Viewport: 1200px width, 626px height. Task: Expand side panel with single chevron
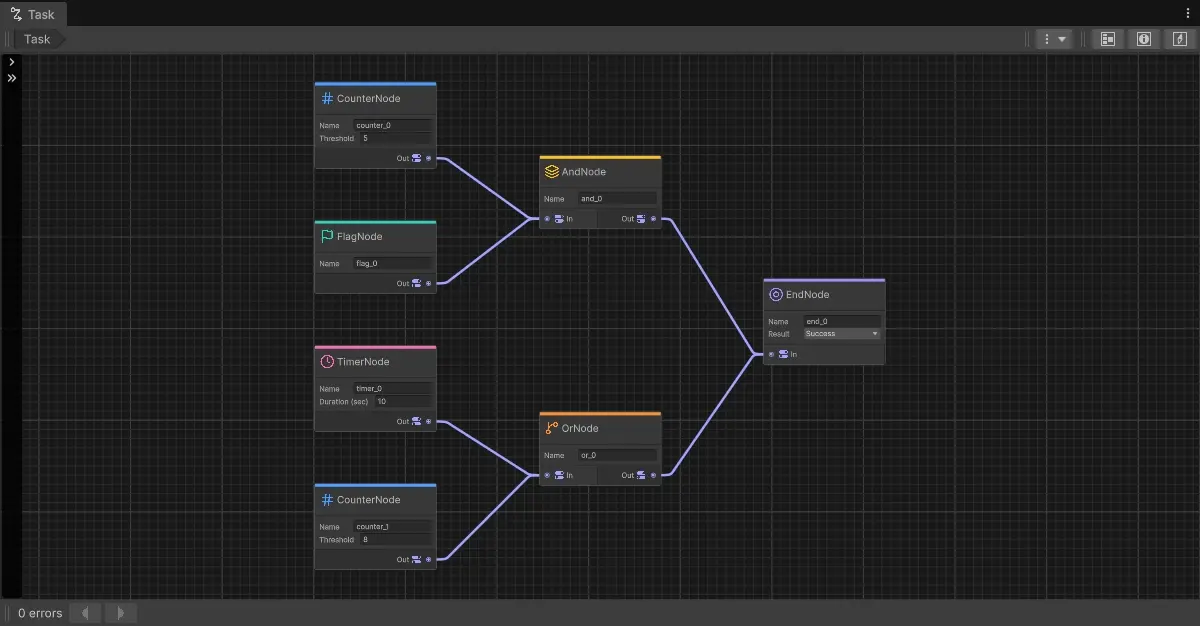point(11,62)
